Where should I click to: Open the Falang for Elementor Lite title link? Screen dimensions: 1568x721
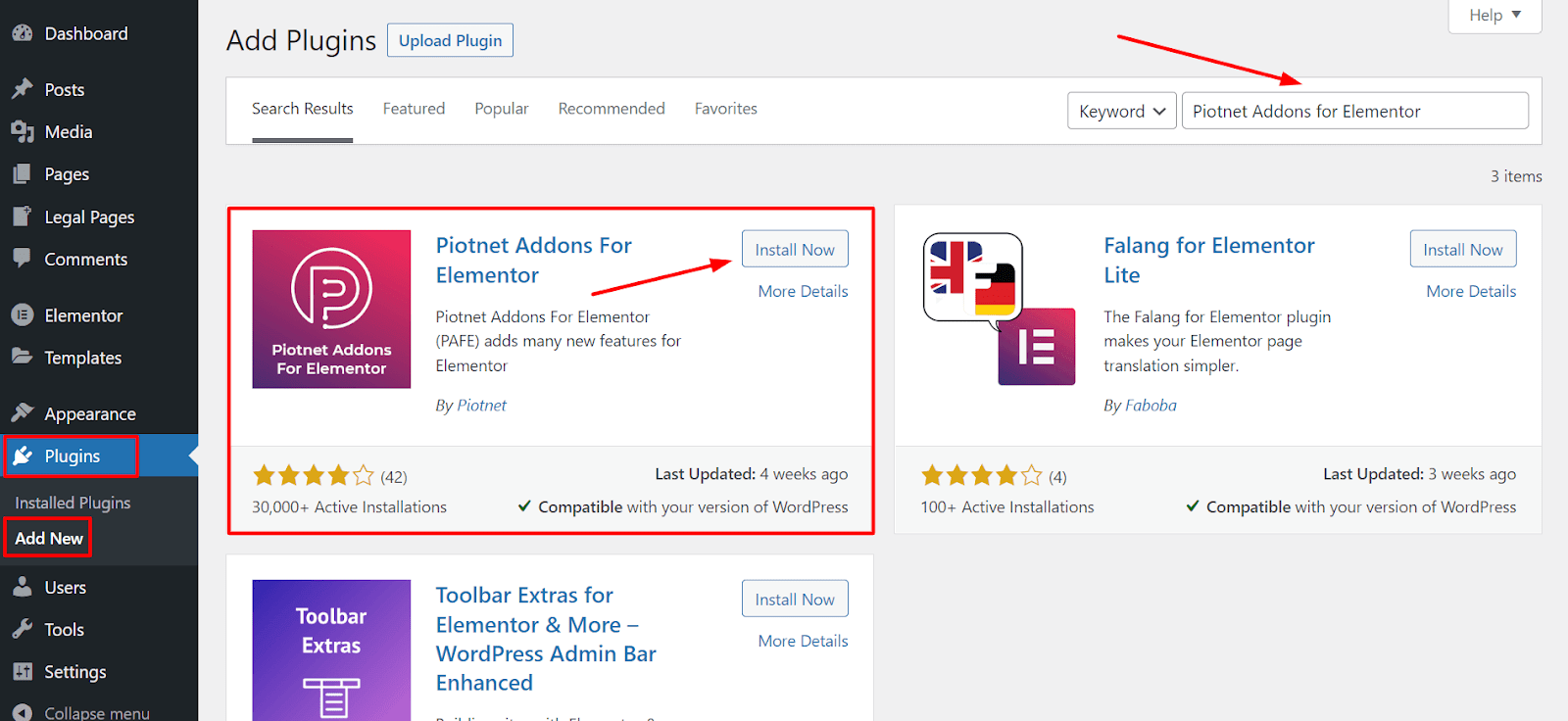pos(1209,260)
